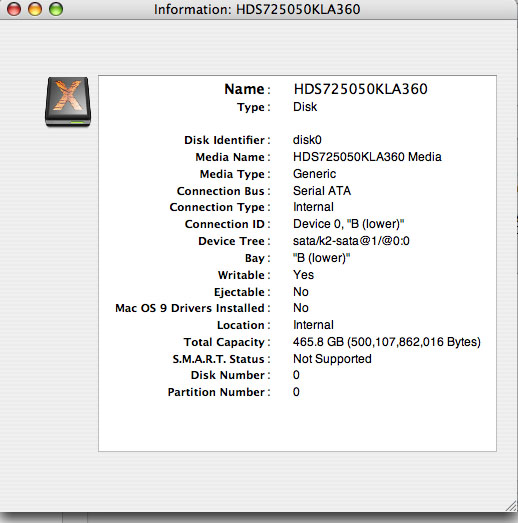Click the 'Connection ID :' label

pos(227,224)
